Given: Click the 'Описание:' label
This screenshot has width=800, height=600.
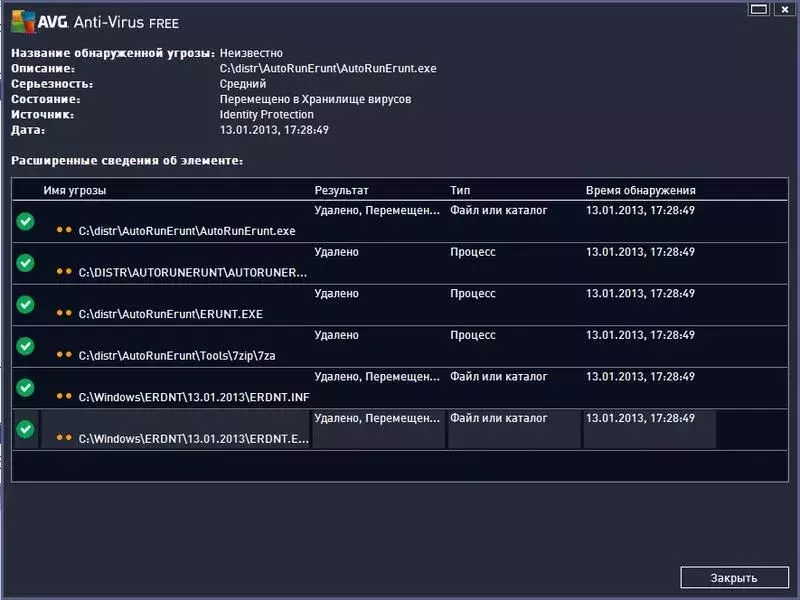Looking at the screenshot, I should [43, 68].
